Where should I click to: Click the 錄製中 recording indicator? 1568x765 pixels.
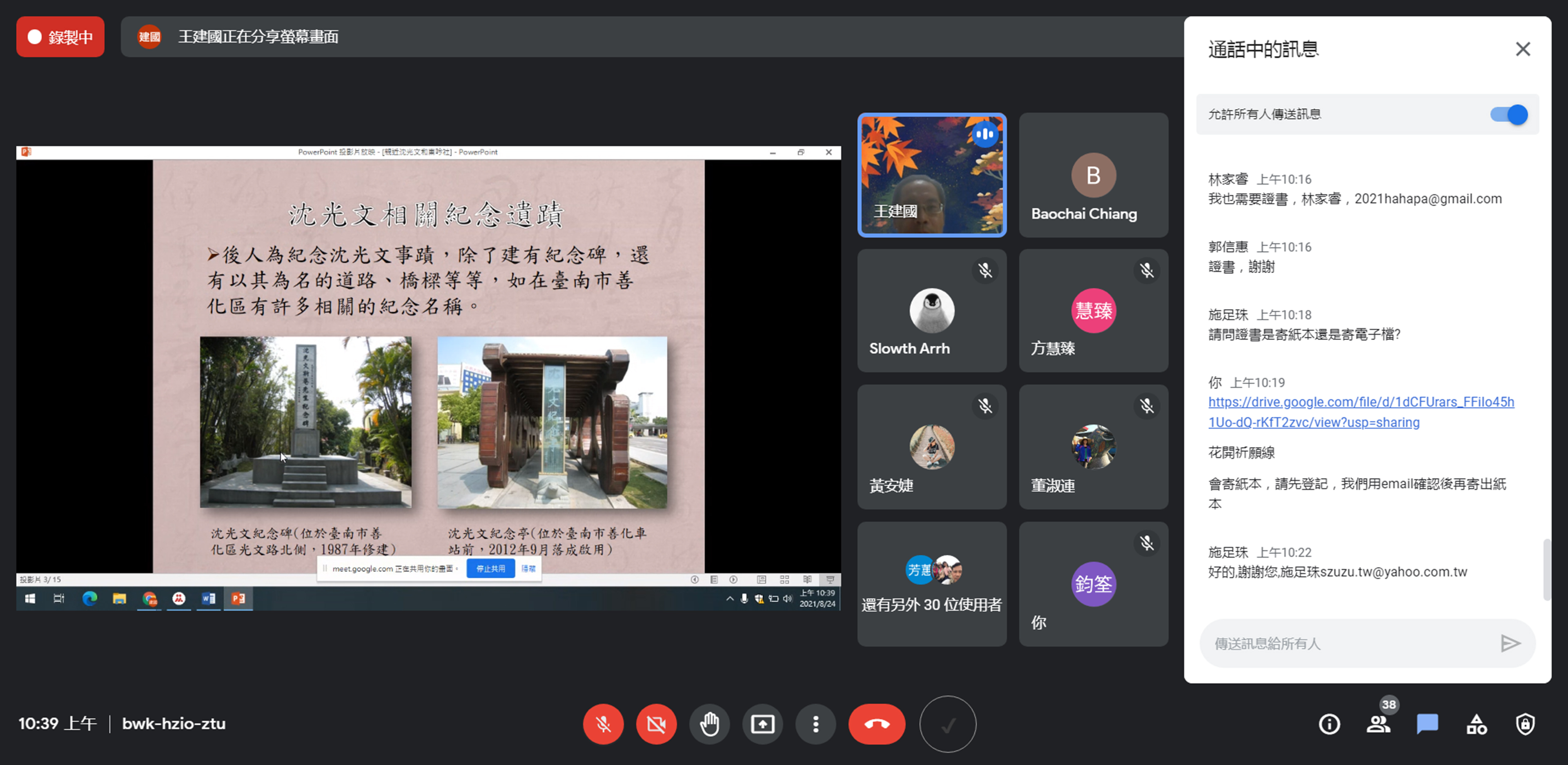pyautogui.click(x=60, y=37)
